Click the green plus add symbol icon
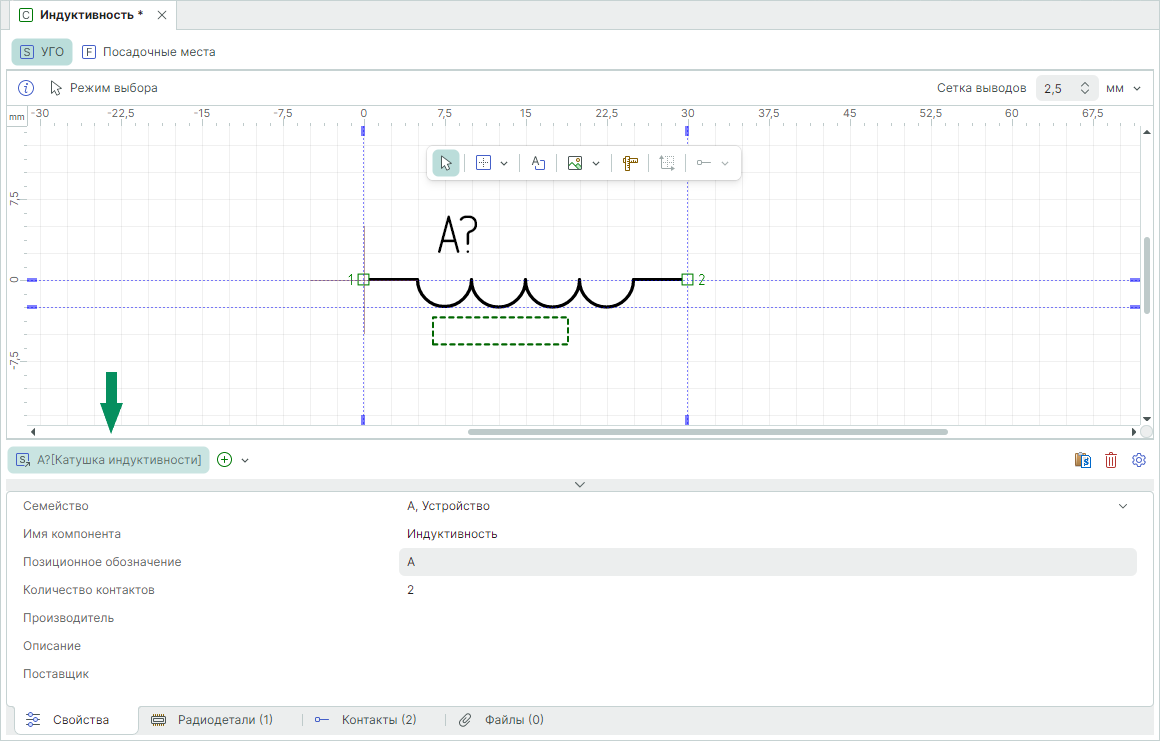 pyautogui.click(x=225, y=460)
